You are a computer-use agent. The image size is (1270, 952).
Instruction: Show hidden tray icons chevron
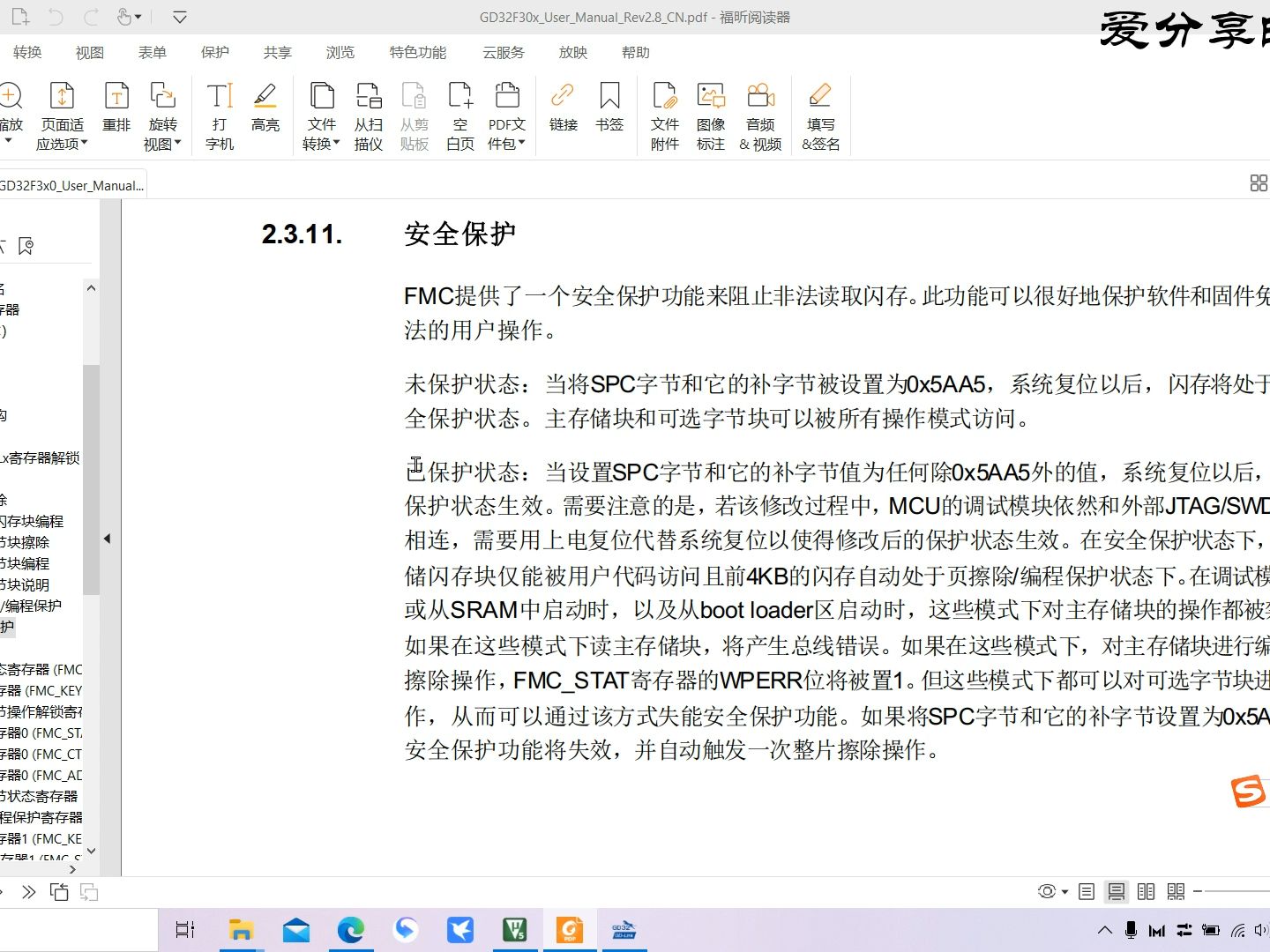1104,930
